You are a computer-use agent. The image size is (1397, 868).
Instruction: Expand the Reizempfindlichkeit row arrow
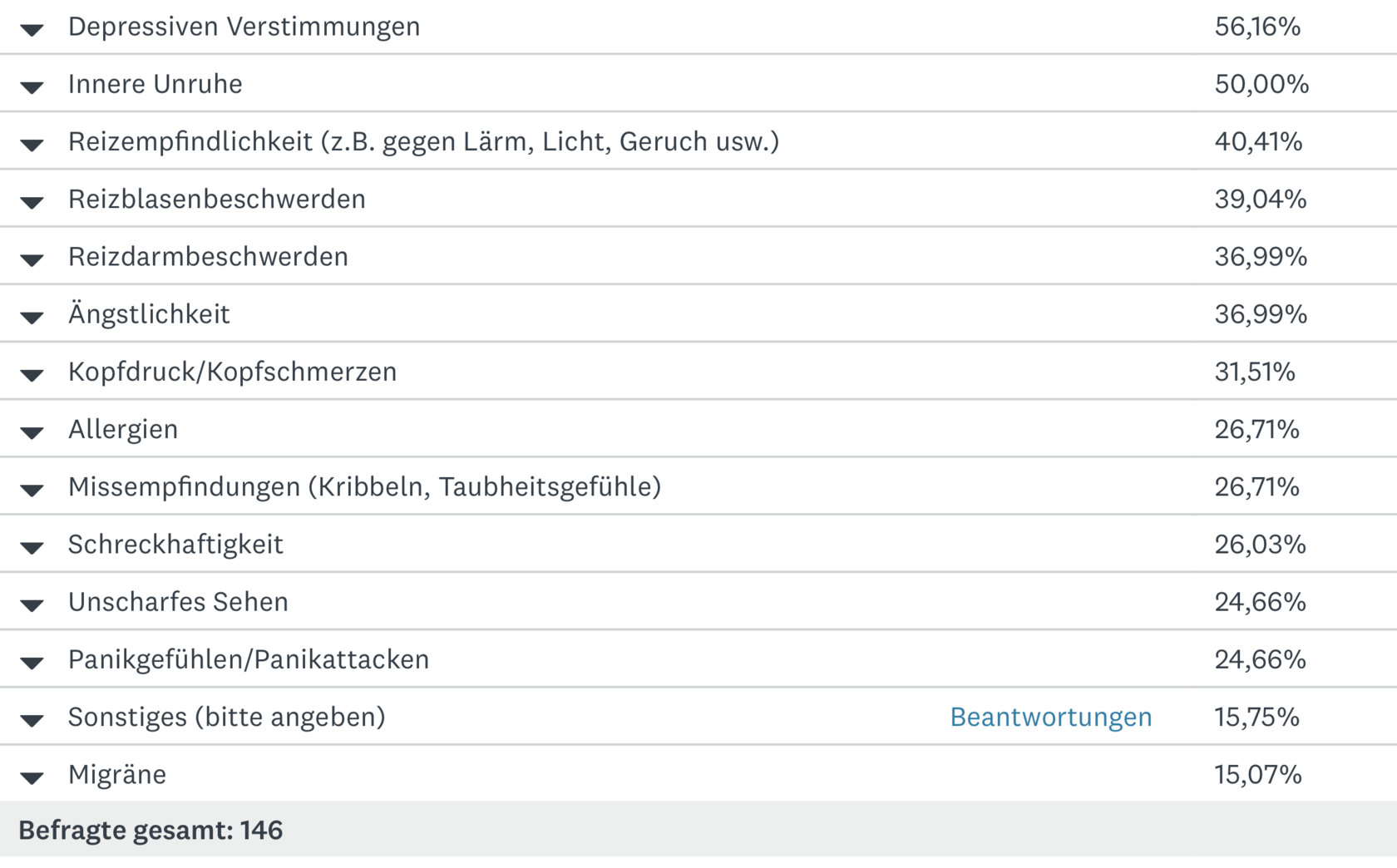pos(32,145)
